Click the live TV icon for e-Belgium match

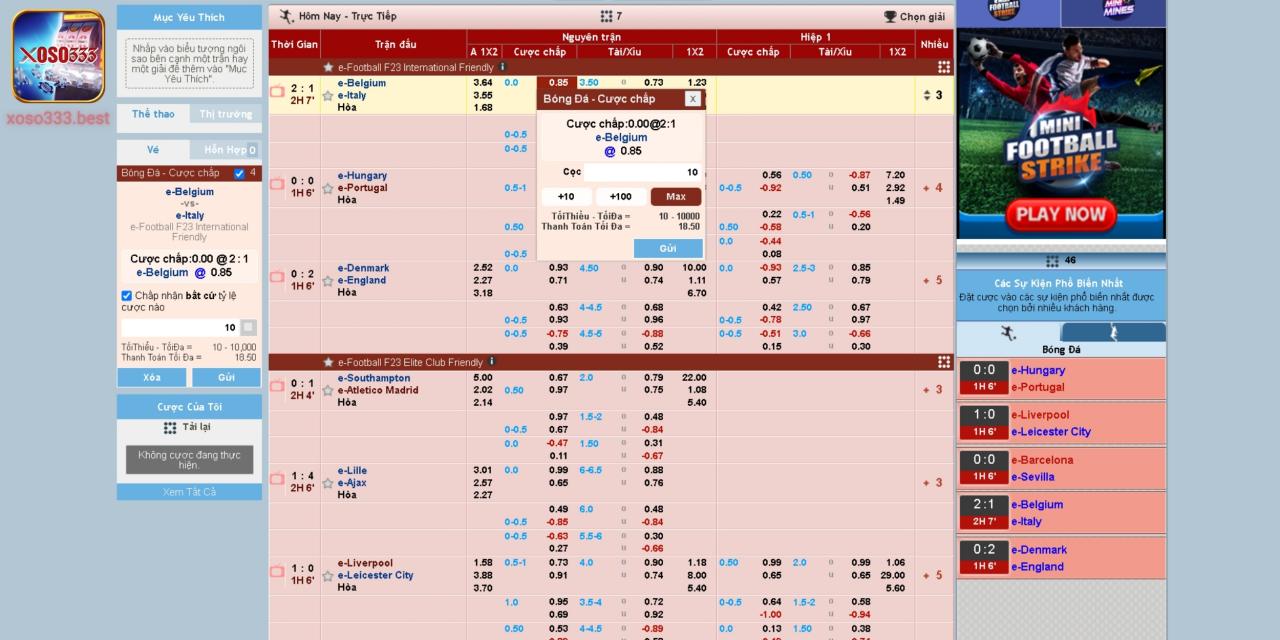point(277,92)
